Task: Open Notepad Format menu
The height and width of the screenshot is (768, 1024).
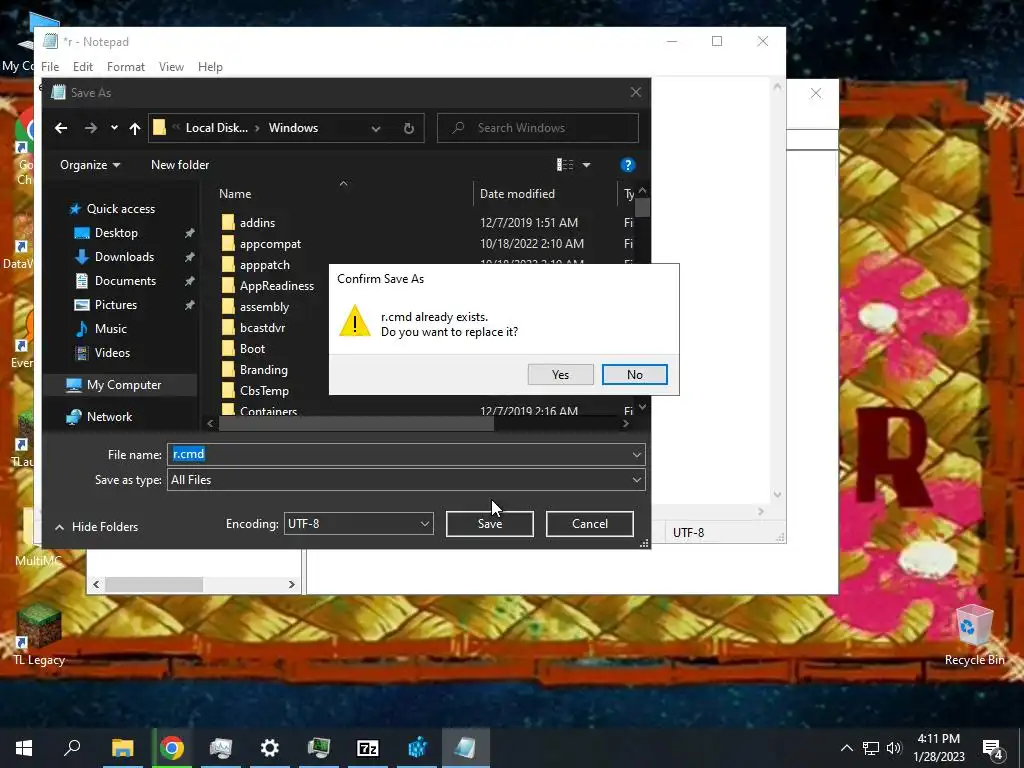Action: tap(126, 67)
